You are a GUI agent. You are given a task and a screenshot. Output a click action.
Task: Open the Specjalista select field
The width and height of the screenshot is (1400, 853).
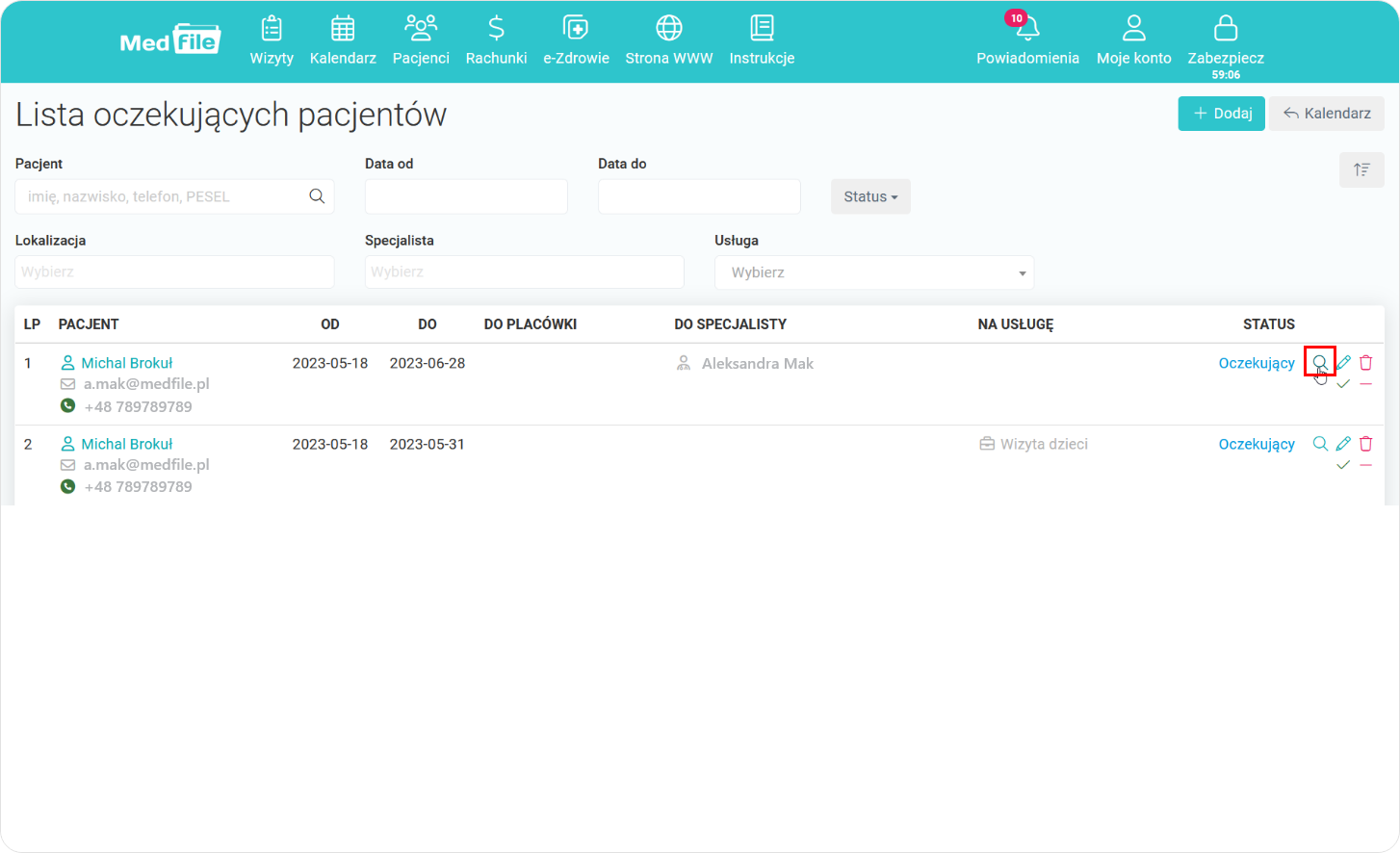pos(525,272)
